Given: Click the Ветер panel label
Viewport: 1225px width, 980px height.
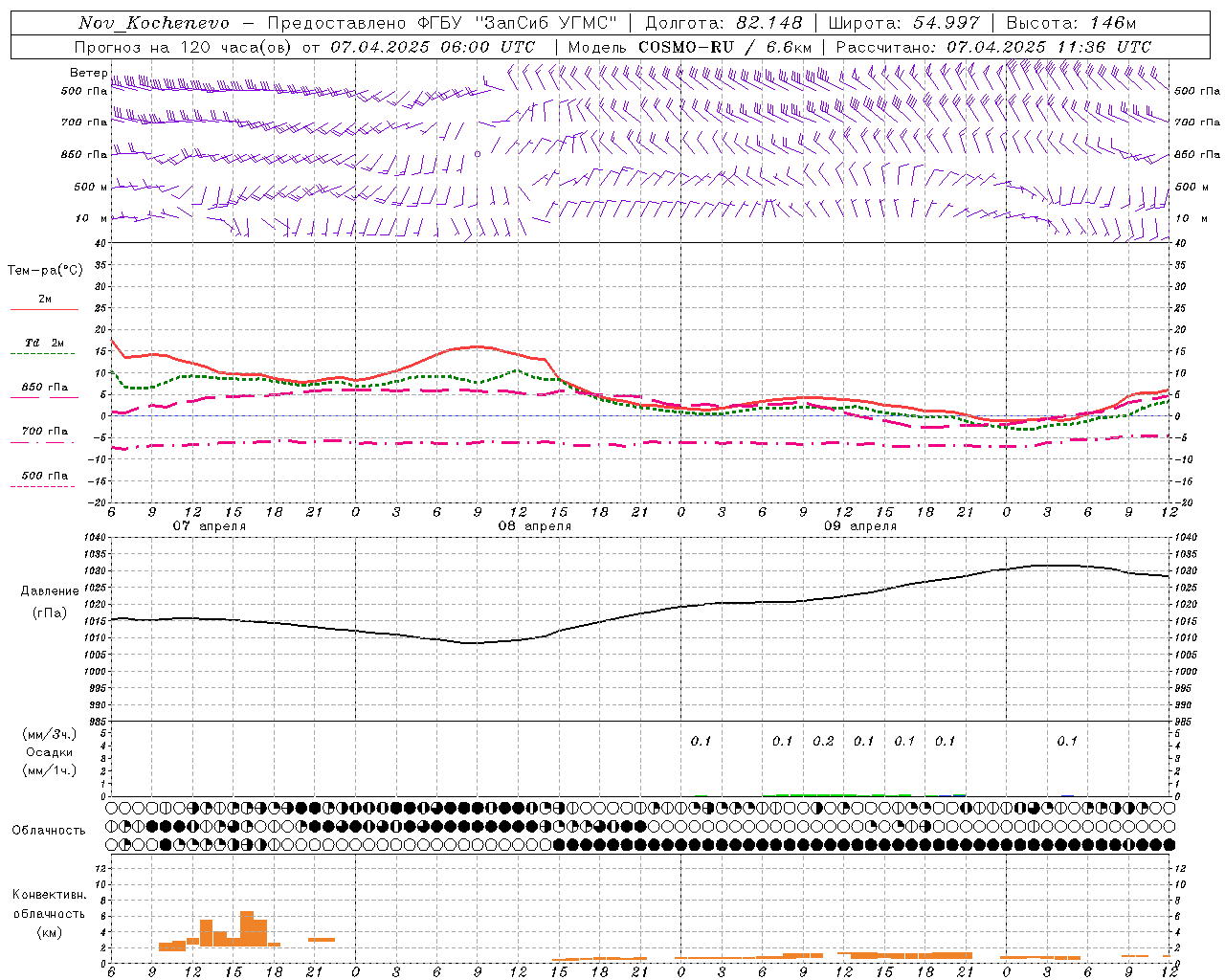Looking at the screenshot, I should (89, 73).
